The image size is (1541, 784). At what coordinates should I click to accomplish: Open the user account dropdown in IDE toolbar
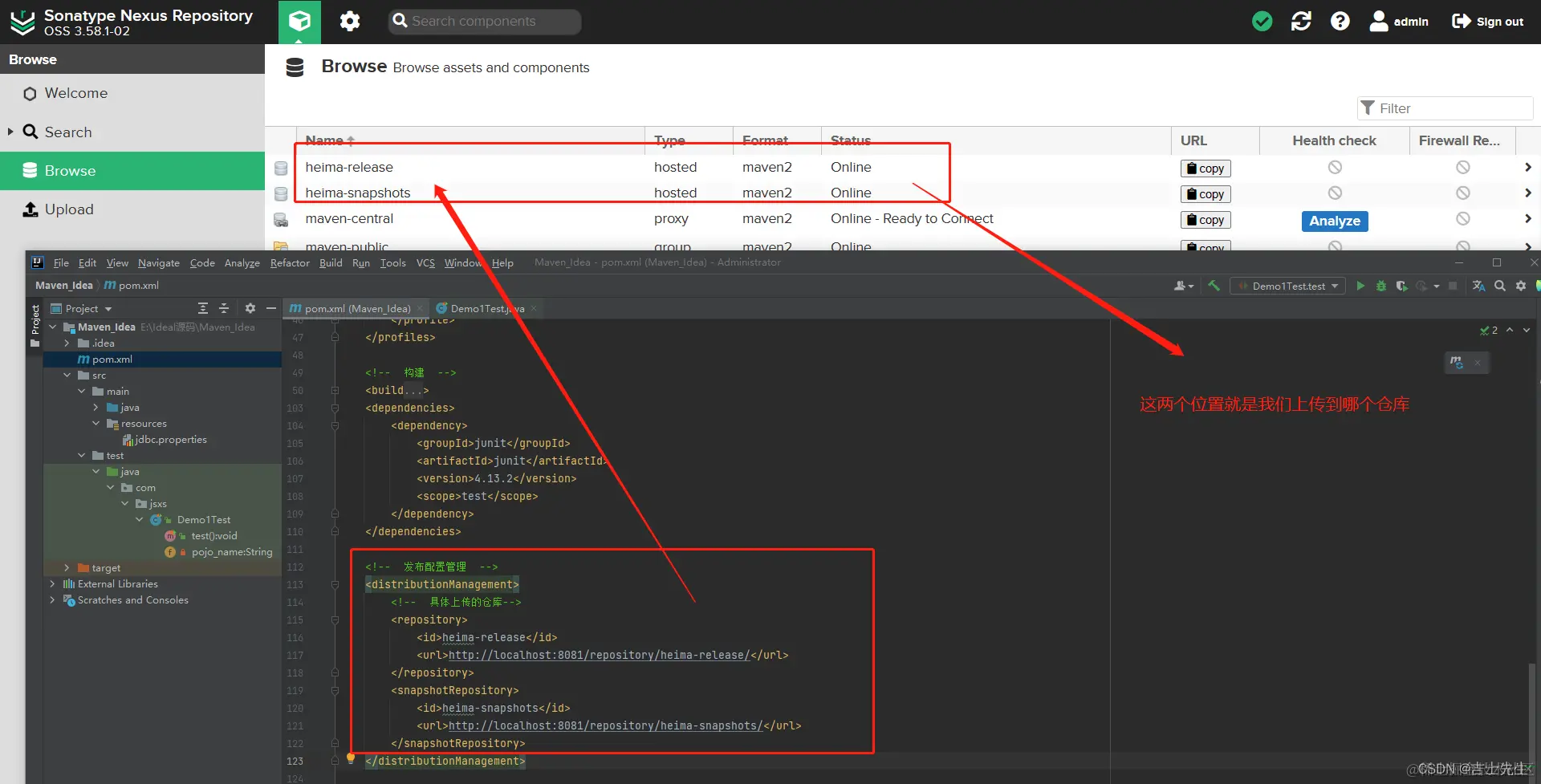1184,286
